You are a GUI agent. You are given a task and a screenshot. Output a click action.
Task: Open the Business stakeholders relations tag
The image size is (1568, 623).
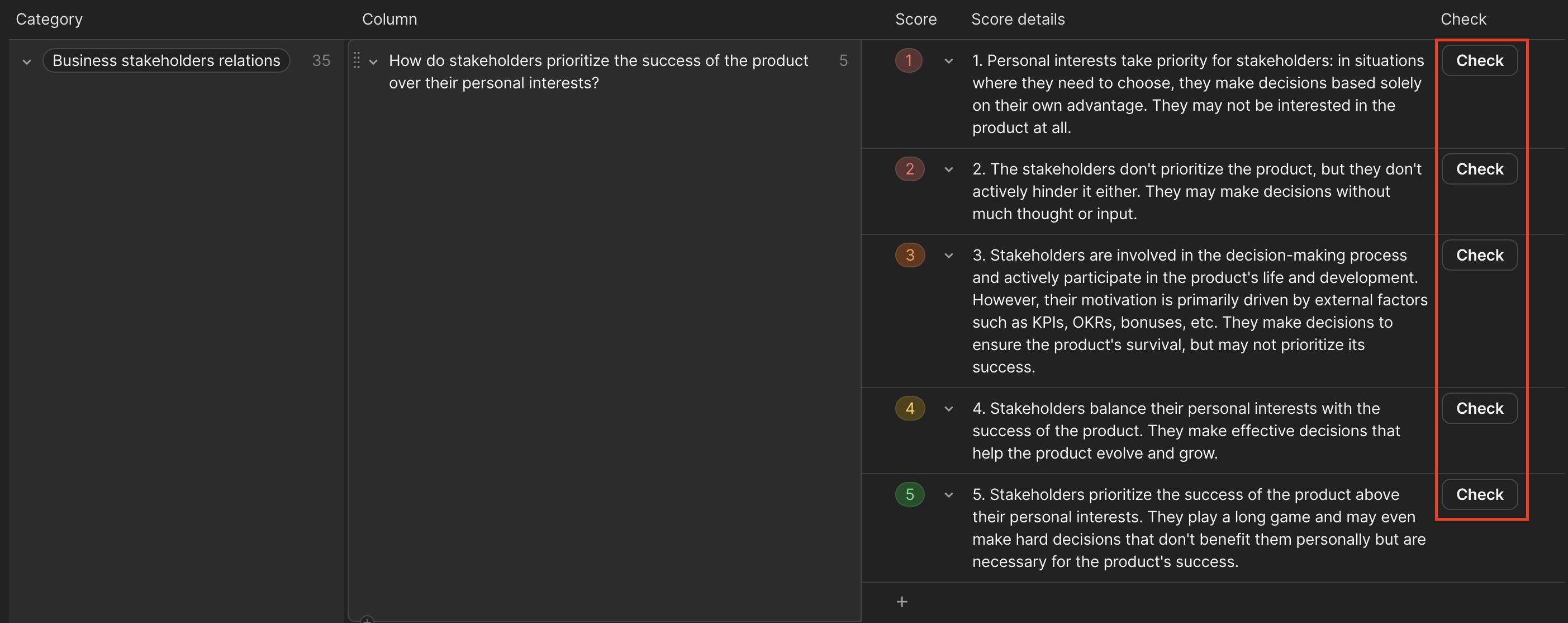click(x=165, y=60)
